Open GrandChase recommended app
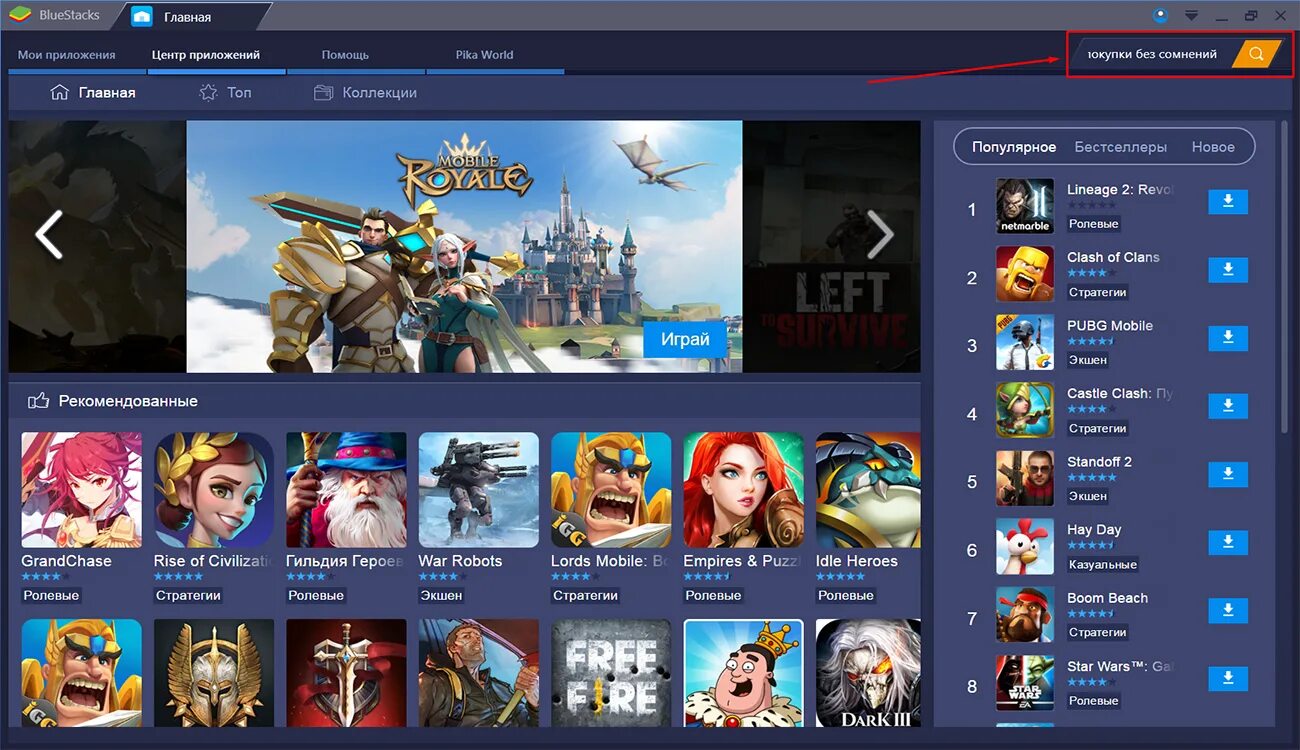 click(x=81, y=490)
